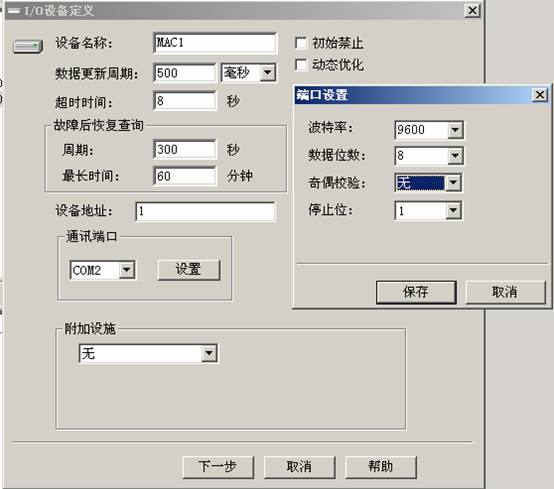The image size is (554, 489).
Task: Click the device icon beside 设备名称
Action: 28,46
